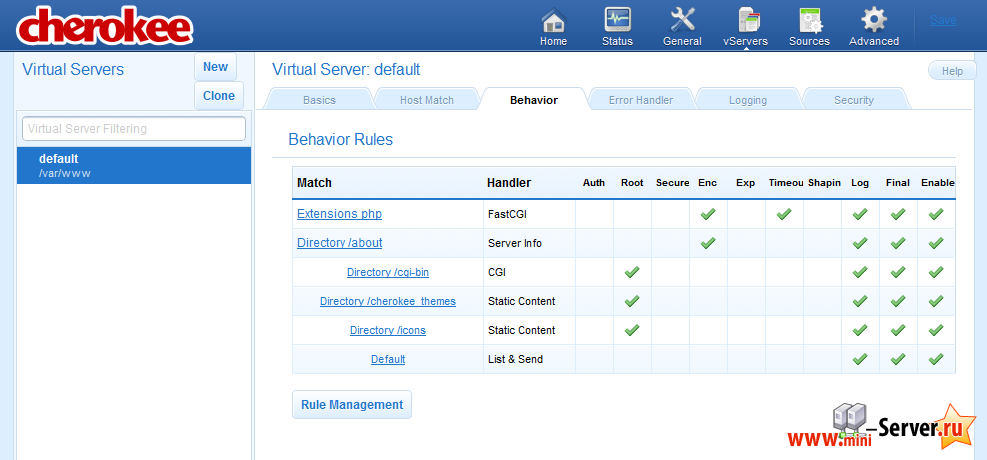The width and height of the screenshot is (987, 460).
Task: Click Log checkmark for Default rule
Action: coord(860,359)
